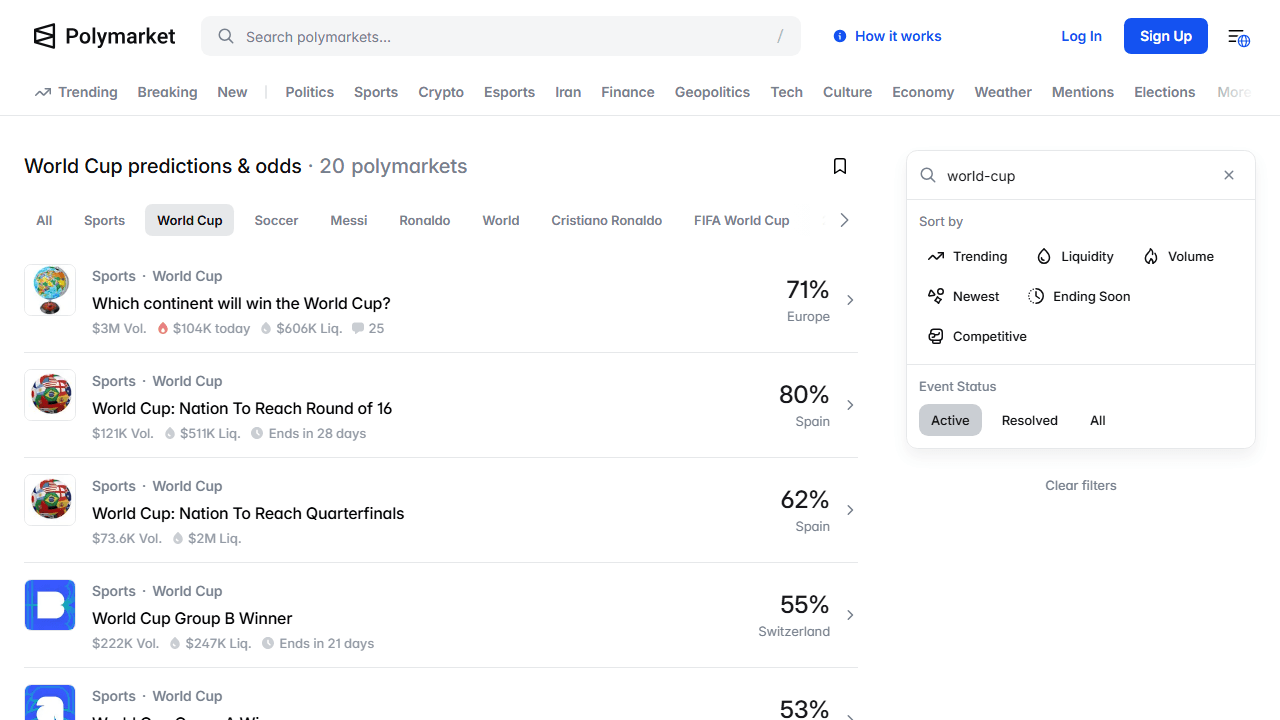Open the continent World Cup globe thumbnail
Image resolution: width=1280 pixels, height=720 pixels.
click(x=50, y=290)
